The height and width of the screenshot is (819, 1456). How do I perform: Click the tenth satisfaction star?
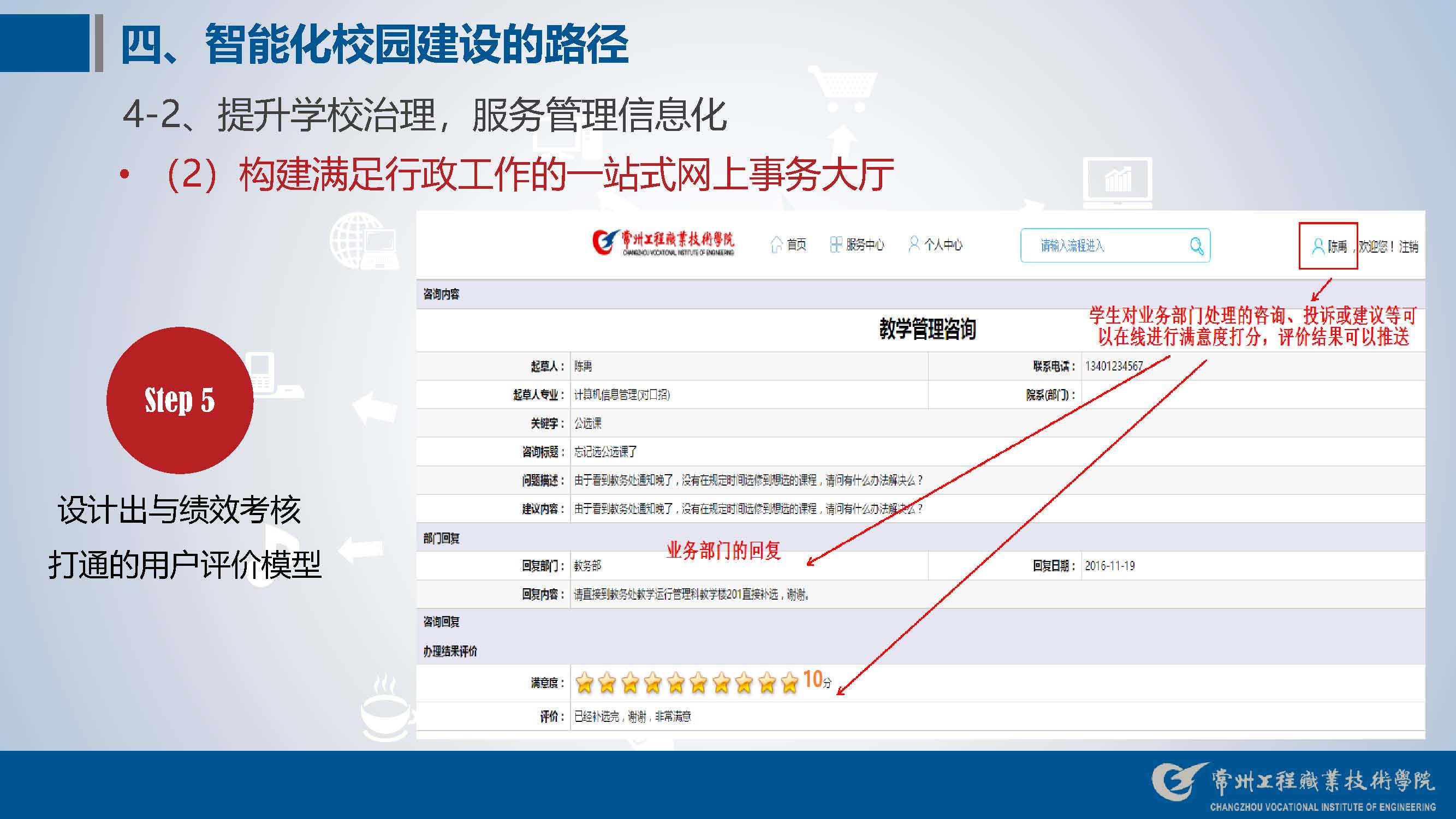[x=789, y=683]
